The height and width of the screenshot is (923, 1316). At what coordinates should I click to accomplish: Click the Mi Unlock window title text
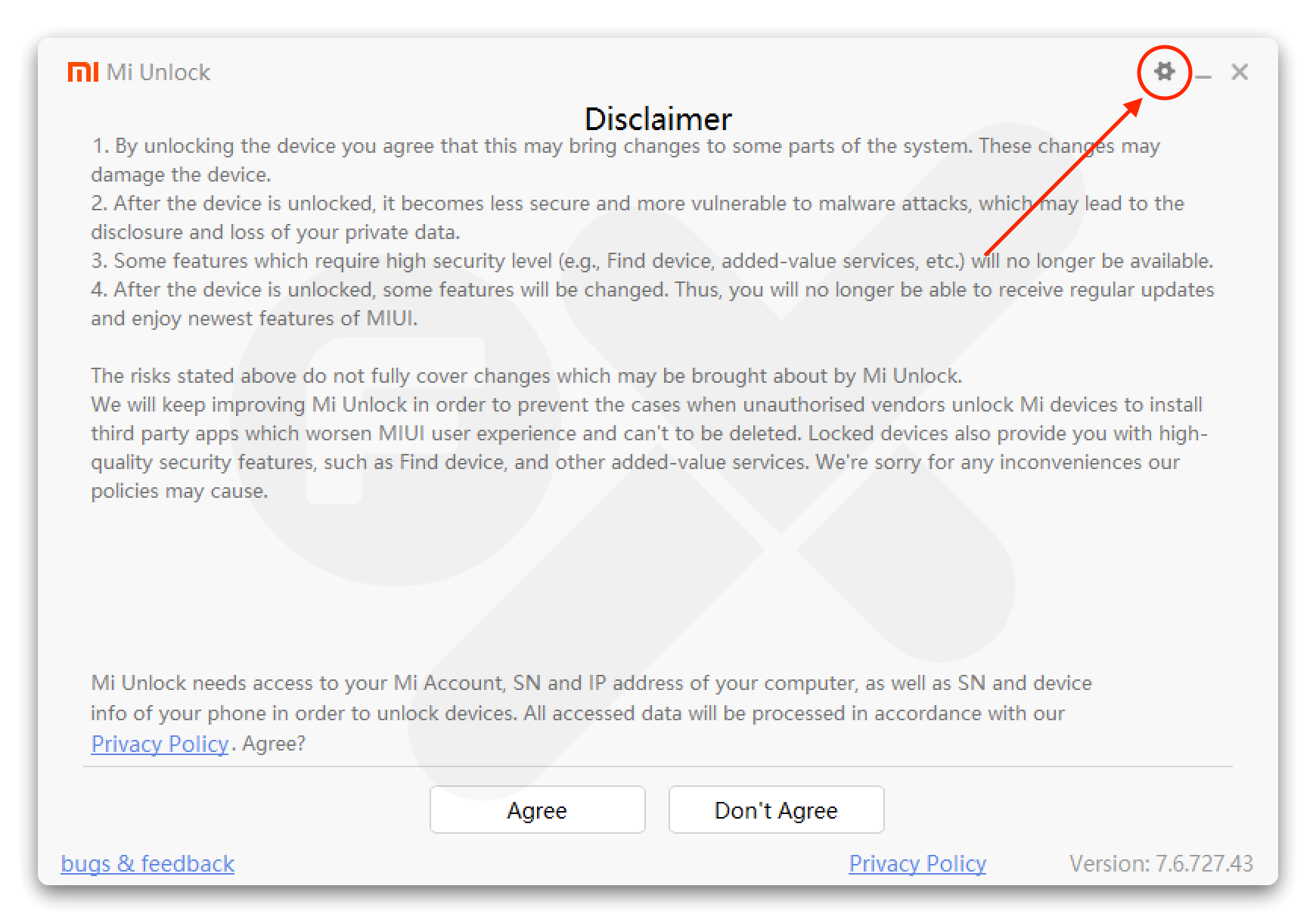[x=158, y=72]
